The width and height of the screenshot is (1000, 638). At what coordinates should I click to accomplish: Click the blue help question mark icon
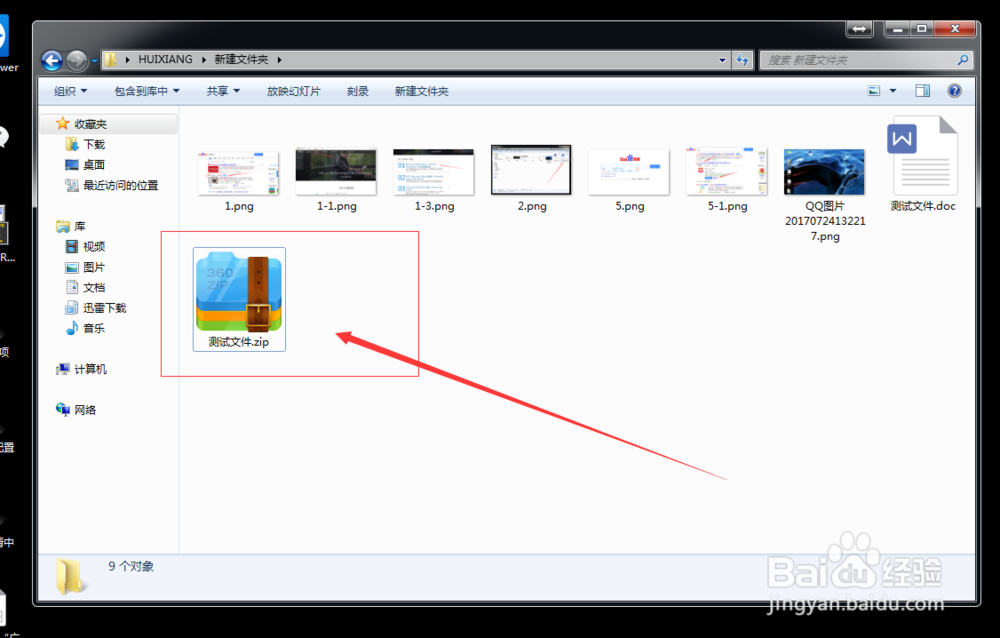pyautogui.click(x=954, y=91)
